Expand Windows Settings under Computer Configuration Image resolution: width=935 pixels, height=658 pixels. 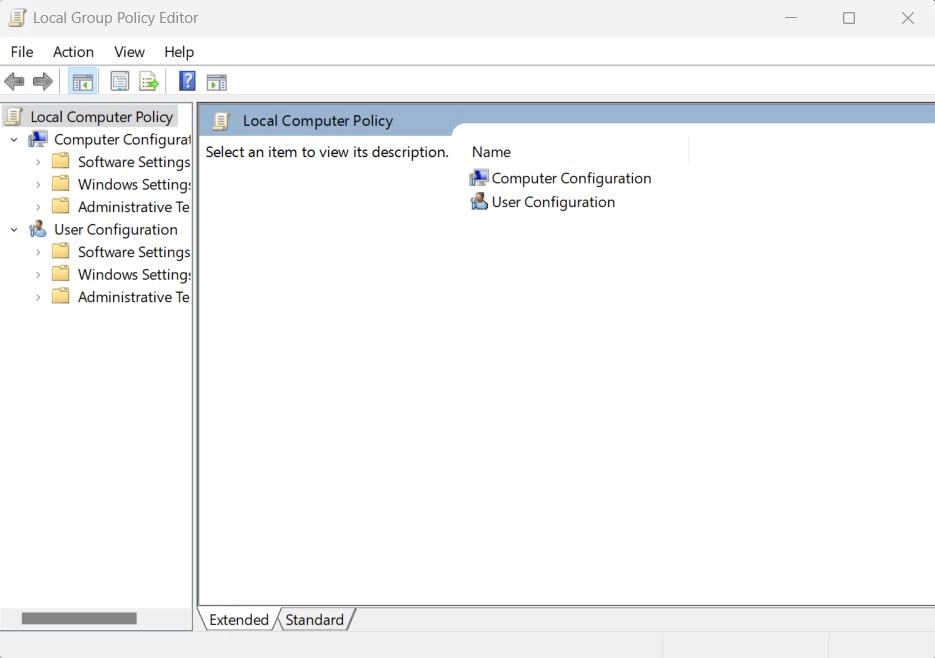pyautogui.click(x=38, y=185)
